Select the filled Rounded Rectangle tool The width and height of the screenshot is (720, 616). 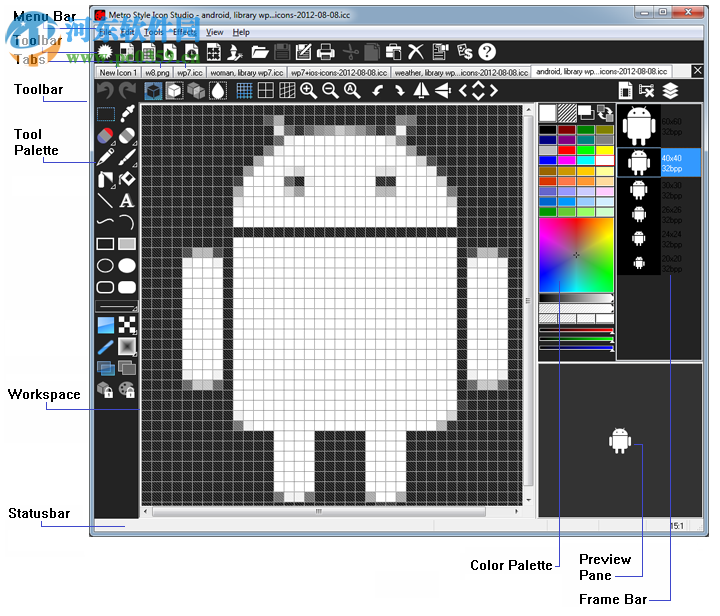(127, 287)
